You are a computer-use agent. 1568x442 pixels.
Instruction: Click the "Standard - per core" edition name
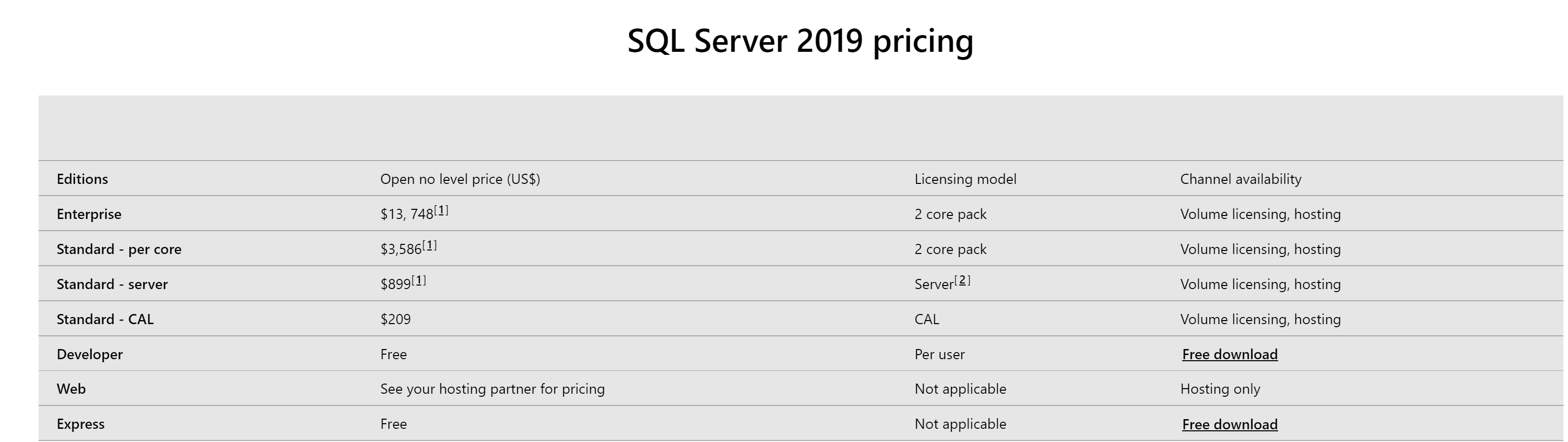pos(119,249)
